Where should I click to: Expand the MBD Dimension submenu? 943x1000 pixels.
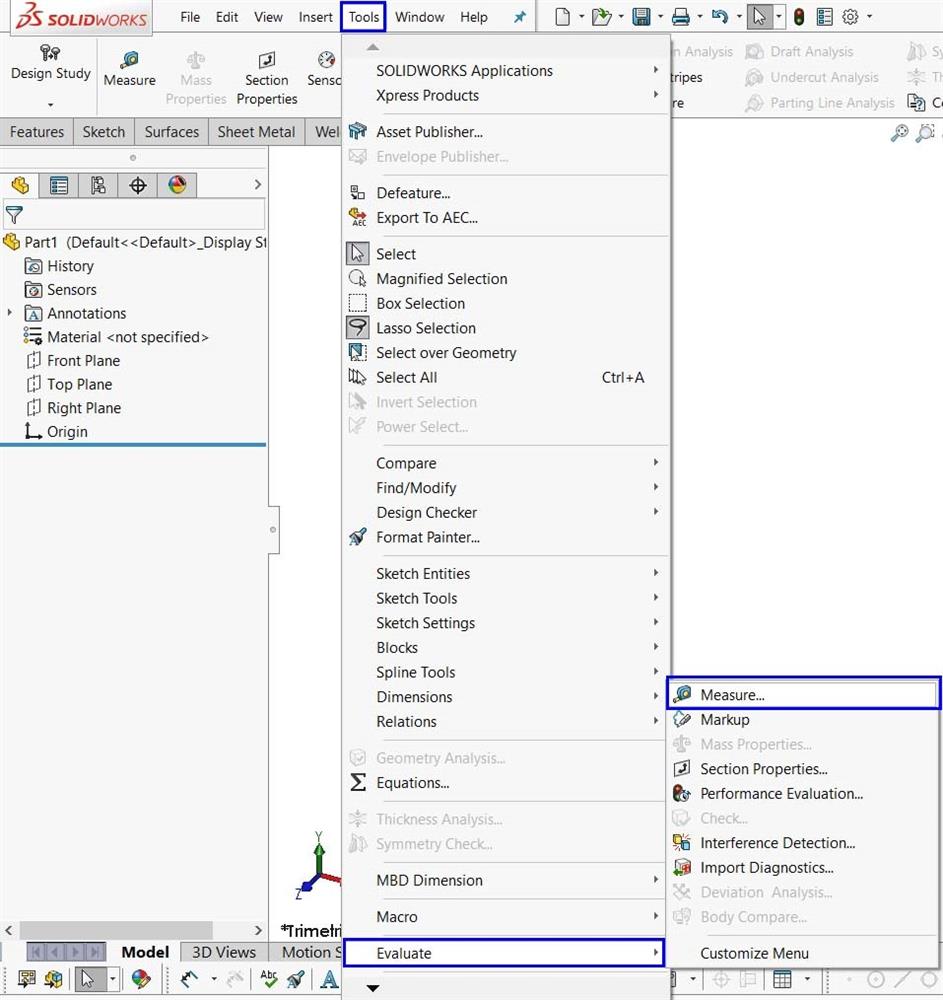coord(508,881)
